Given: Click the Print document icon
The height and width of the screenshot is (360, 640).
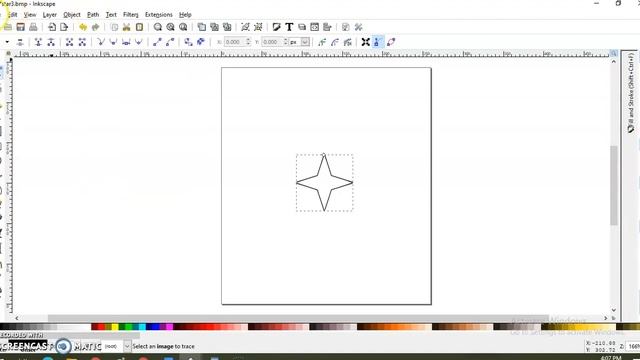Looking at the screenshot, I should (x=33, y=27).
